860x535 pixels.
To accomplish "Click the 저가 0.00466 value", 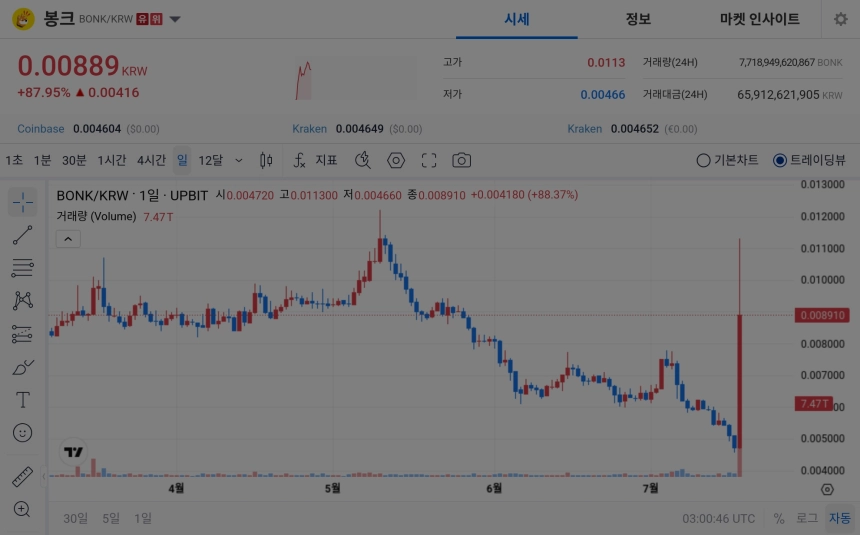I will (603, 94).
